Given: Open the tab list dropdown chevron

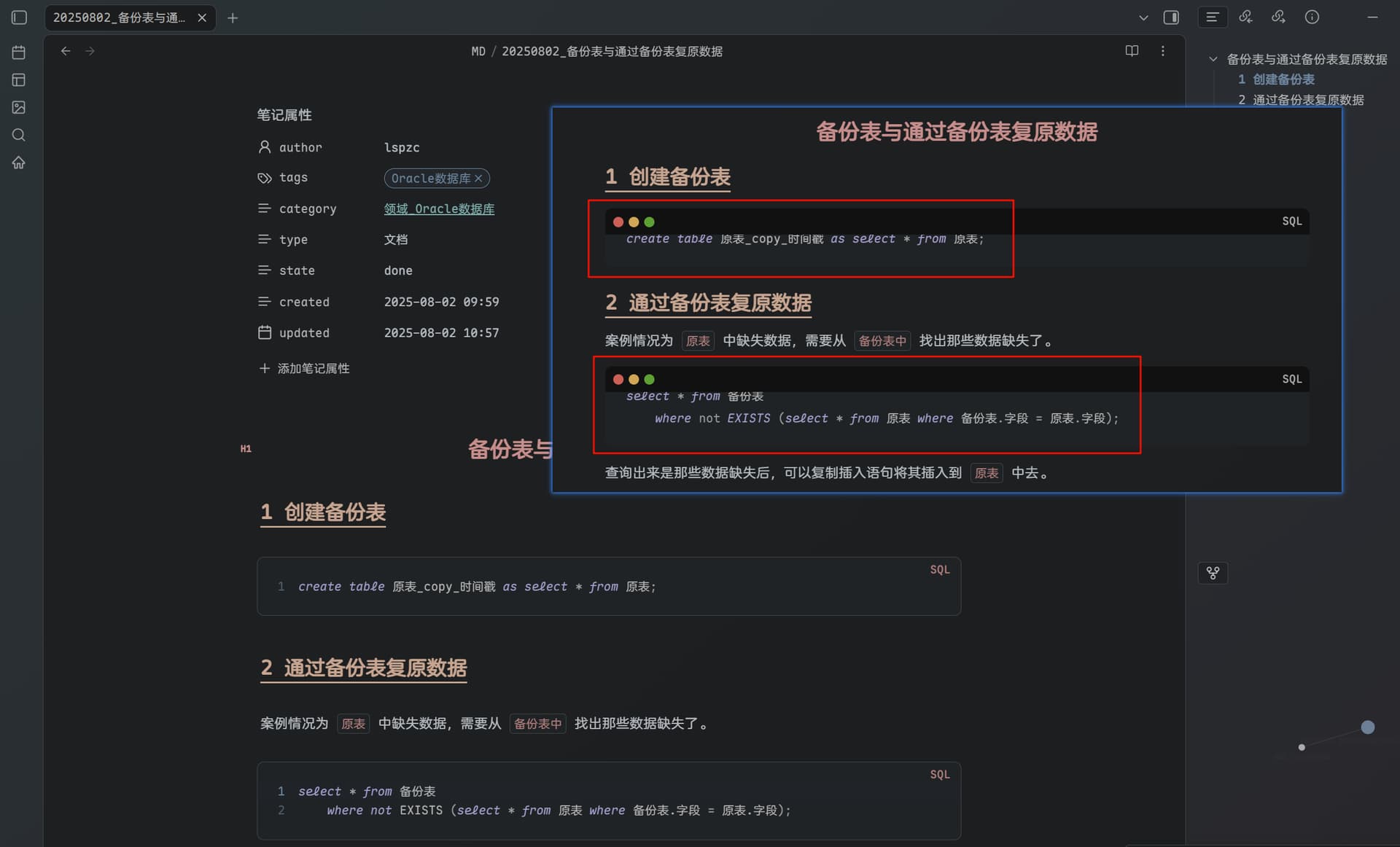Looking at the screenshot, I should click(1143, 17).
